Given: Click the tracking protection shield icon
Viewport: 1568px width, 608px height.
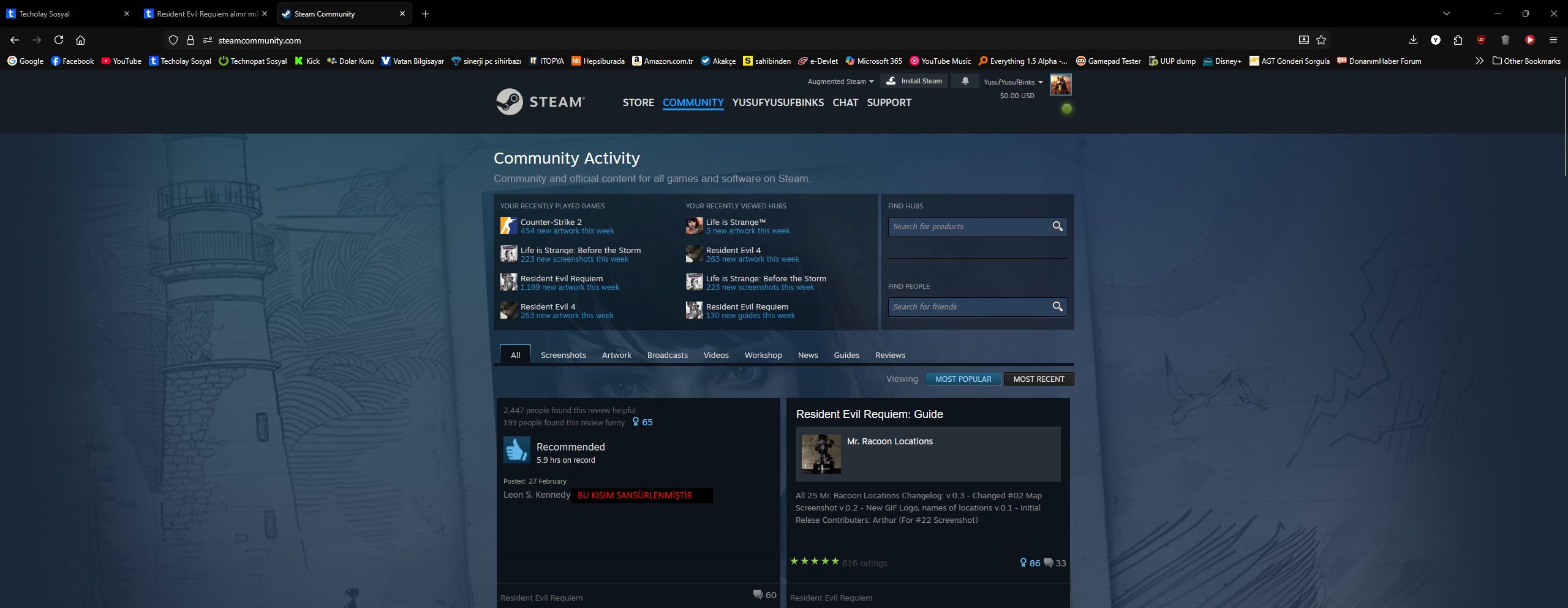Looking at the screenshot, I should coord(173,40).
